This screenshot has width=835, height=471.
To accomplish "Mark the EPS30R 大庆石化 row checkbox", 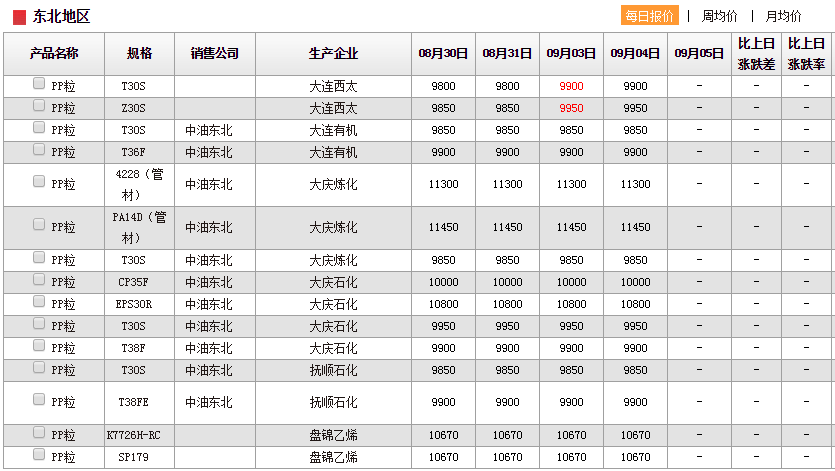I will pyautogui.click(x=38, y=302).
